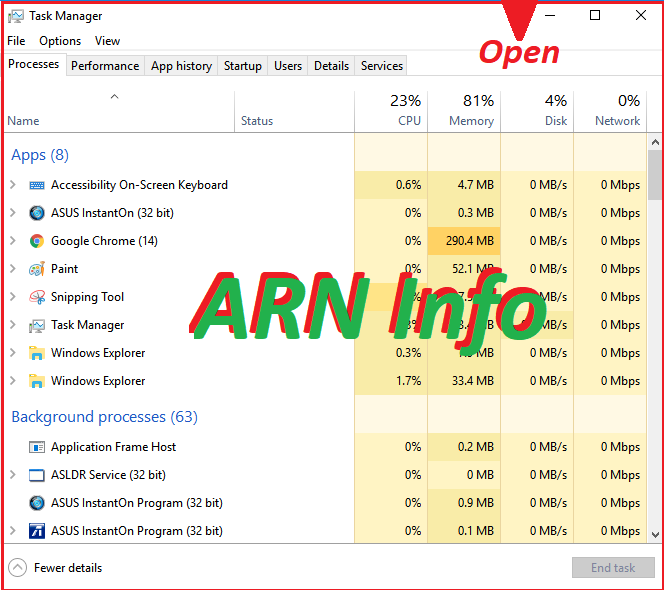Switch to the App history tab
664x590 pixels.
click(181, 66)
